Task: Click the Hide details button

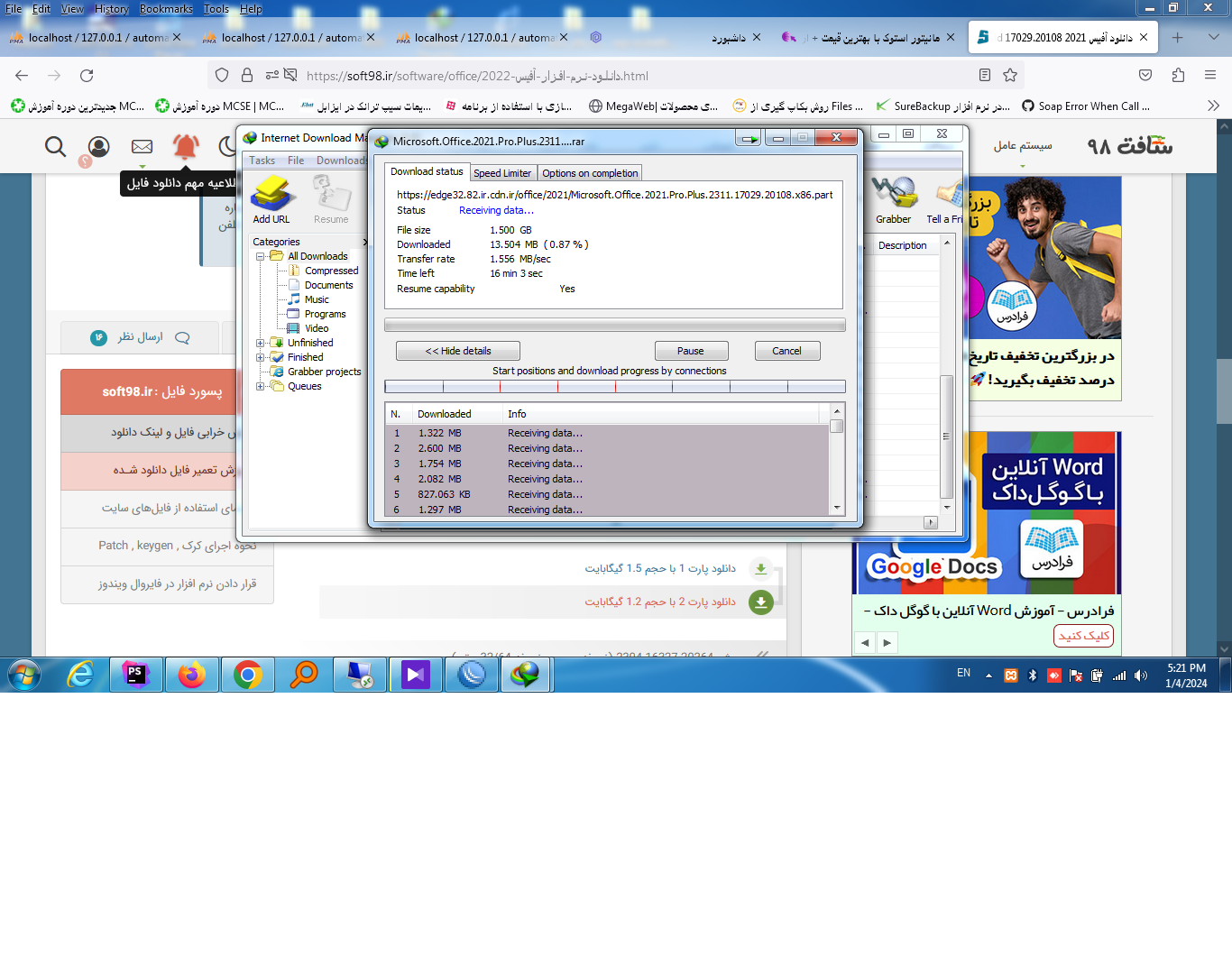Action: tap(458, 351)
